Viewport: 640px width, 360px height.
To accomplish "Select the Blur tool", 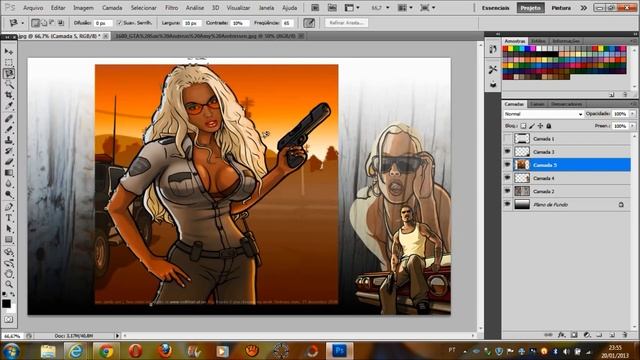I will (x=9, y=184).
